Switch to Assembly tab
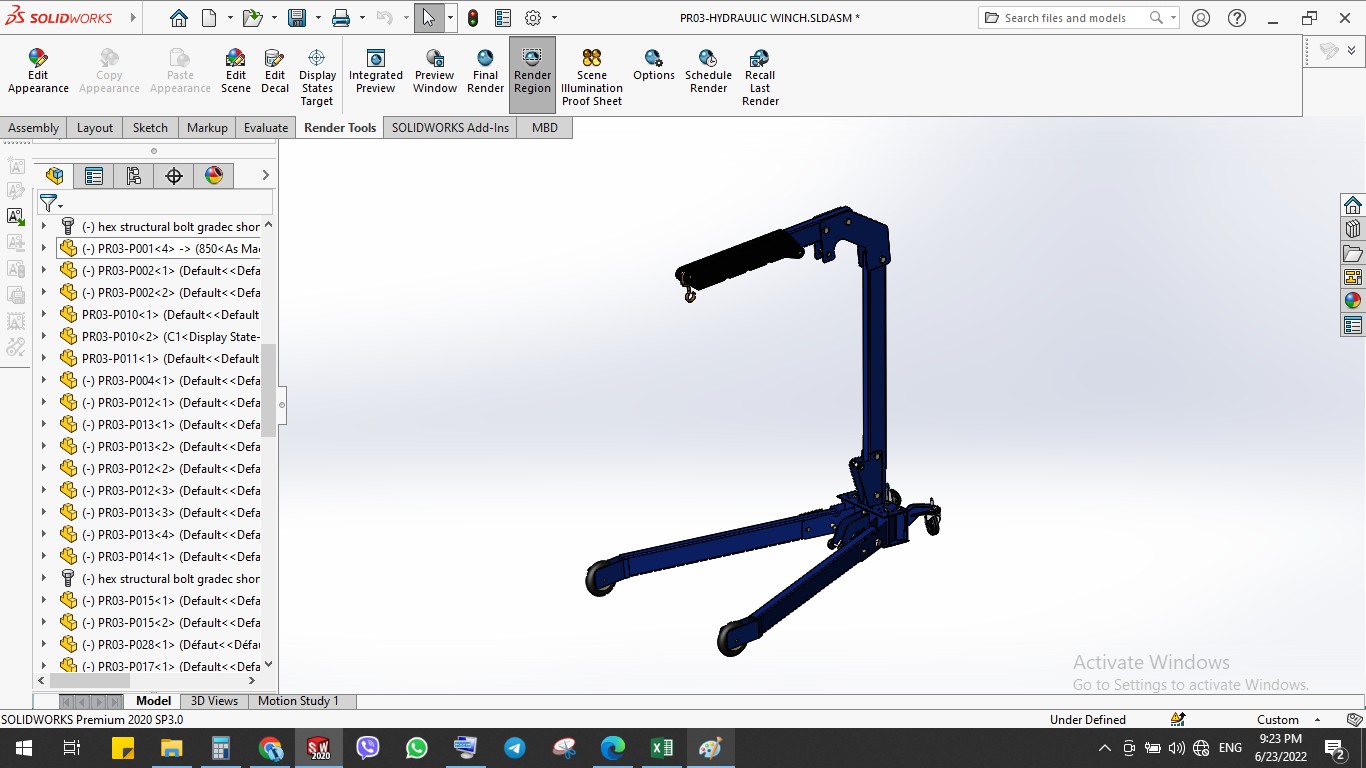 [34, 128]
